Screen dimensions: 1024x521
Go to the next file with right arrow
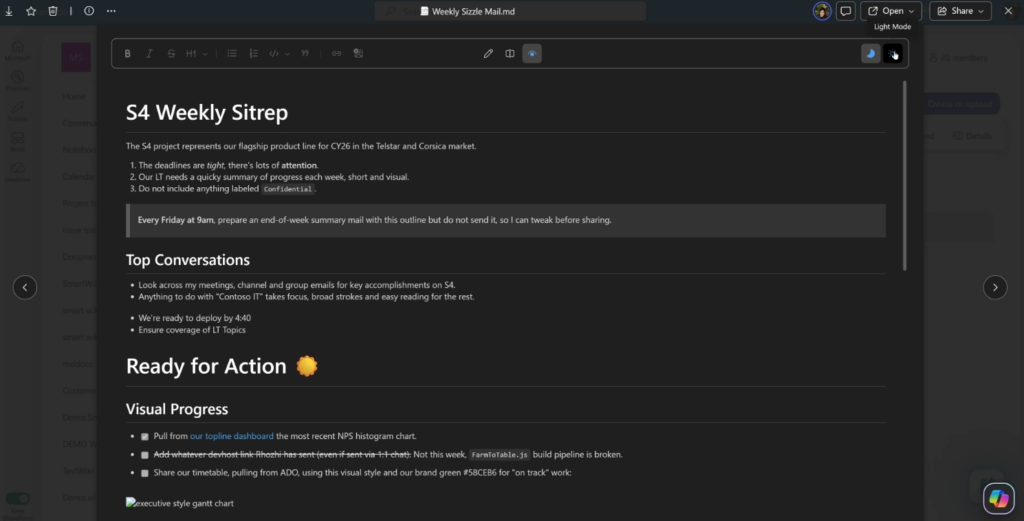(994, 288)
